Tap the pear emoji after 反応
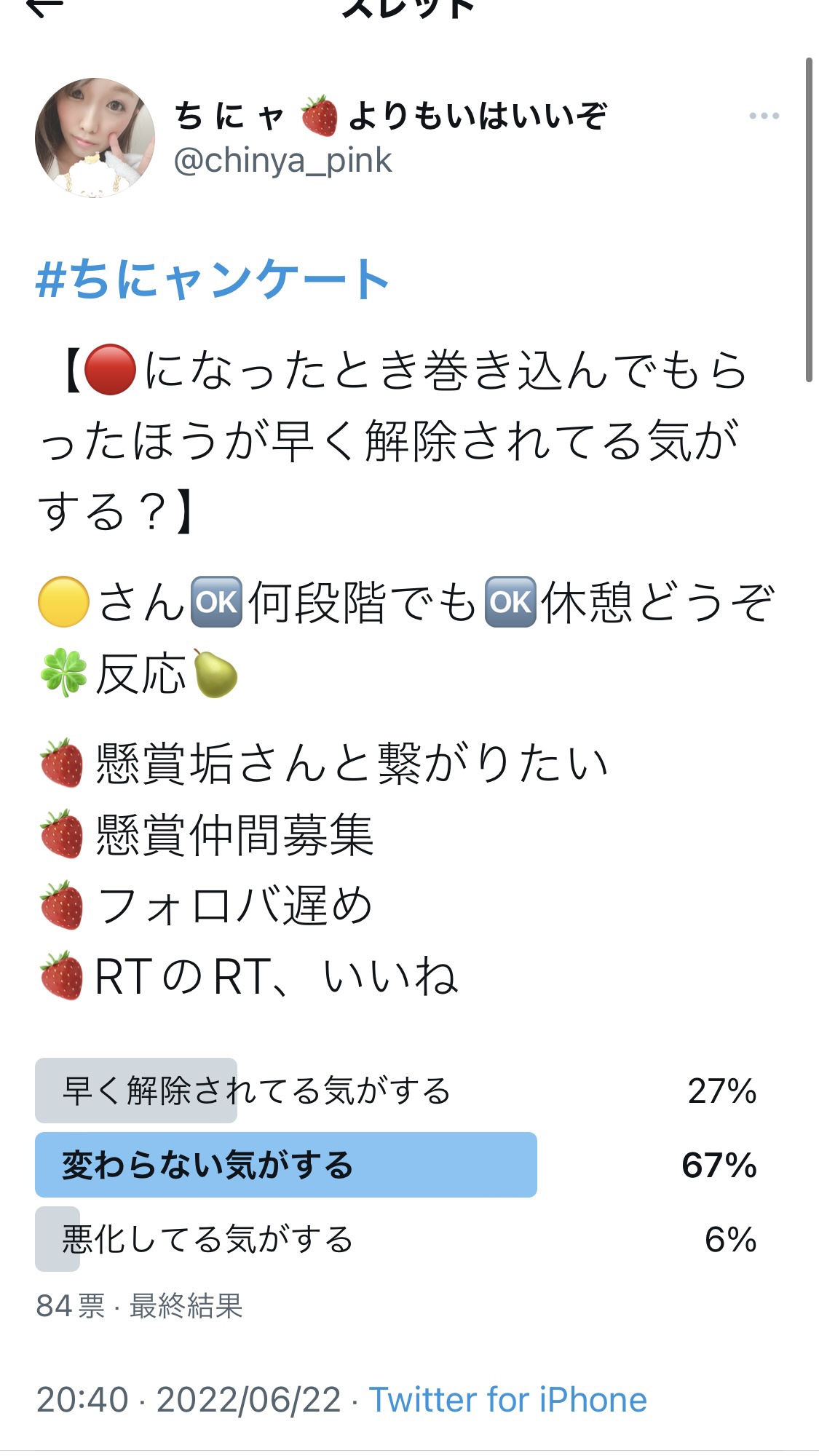The height and width of the screenshot is (1456, 819). point(215,673)
